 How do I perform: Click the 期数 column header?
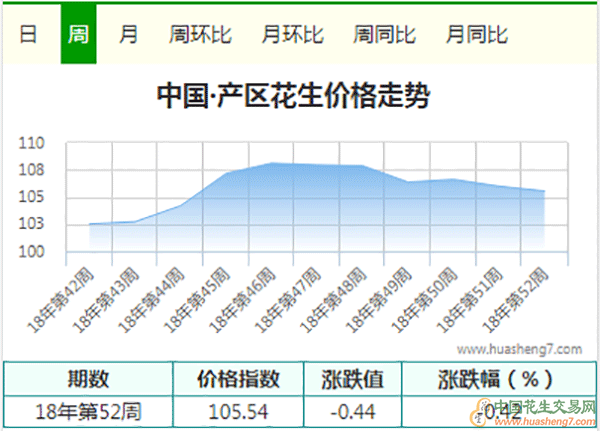(x=88, y=379)
